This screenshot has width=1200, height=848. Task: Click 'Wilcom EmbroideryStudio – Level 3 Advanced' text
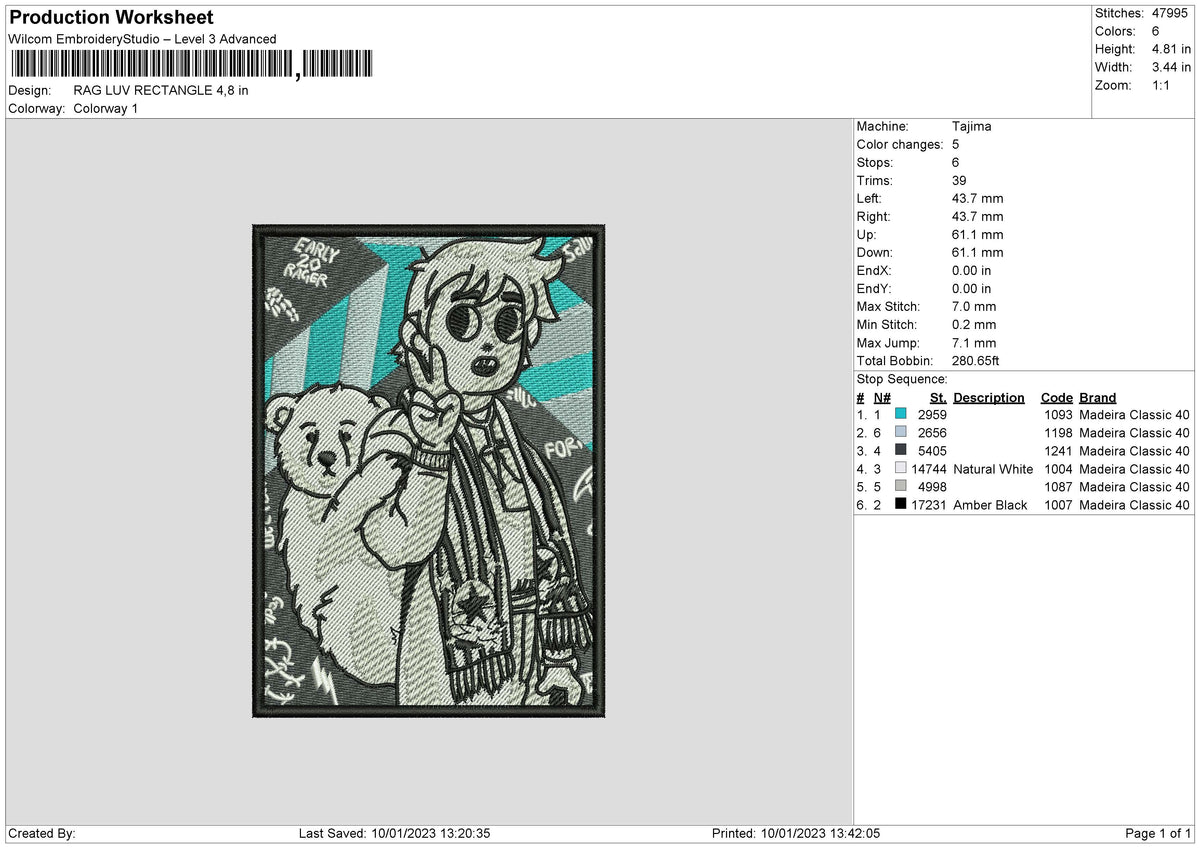(x=142, y=39)
